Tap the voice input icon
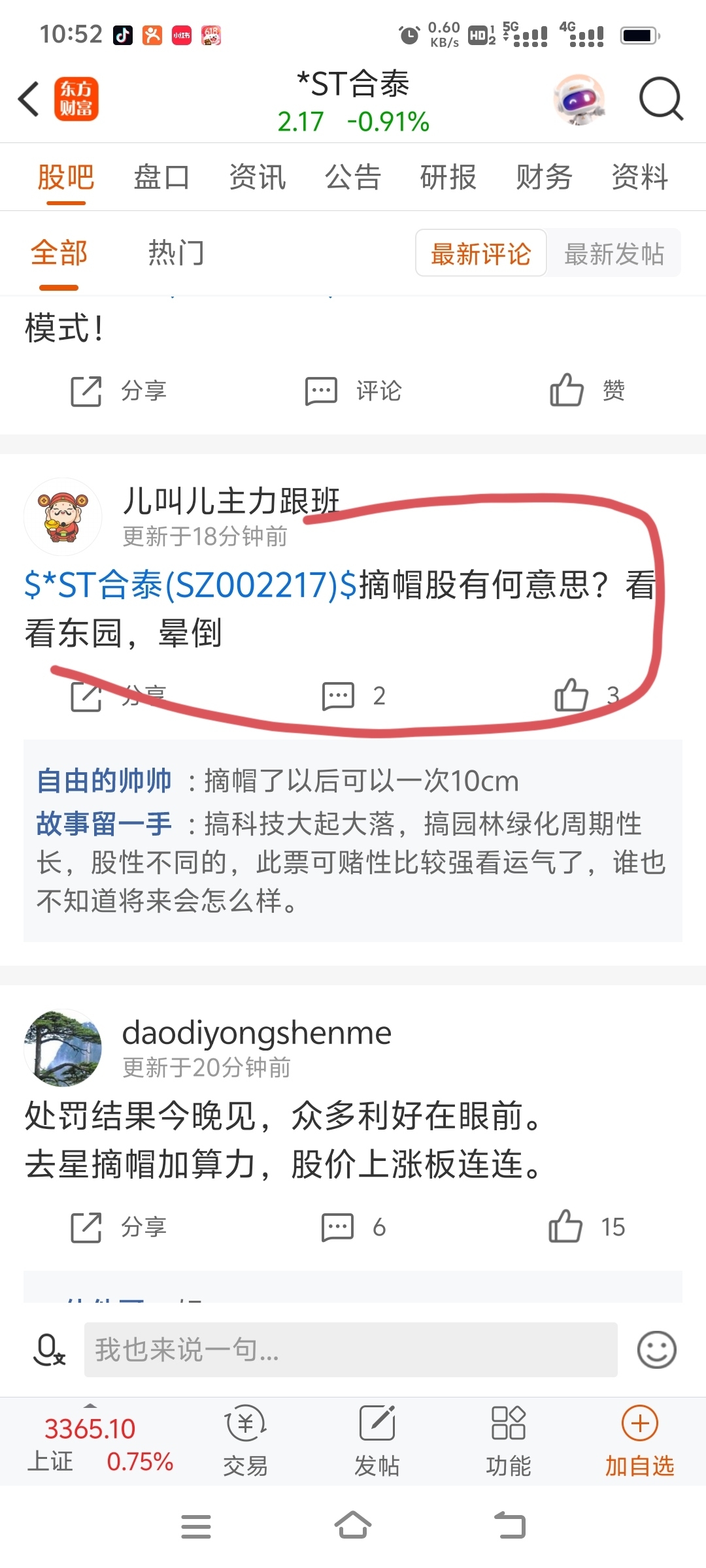Image resolution: width=706 pixels, height=1568 pixels. [x=49, y=1350]
